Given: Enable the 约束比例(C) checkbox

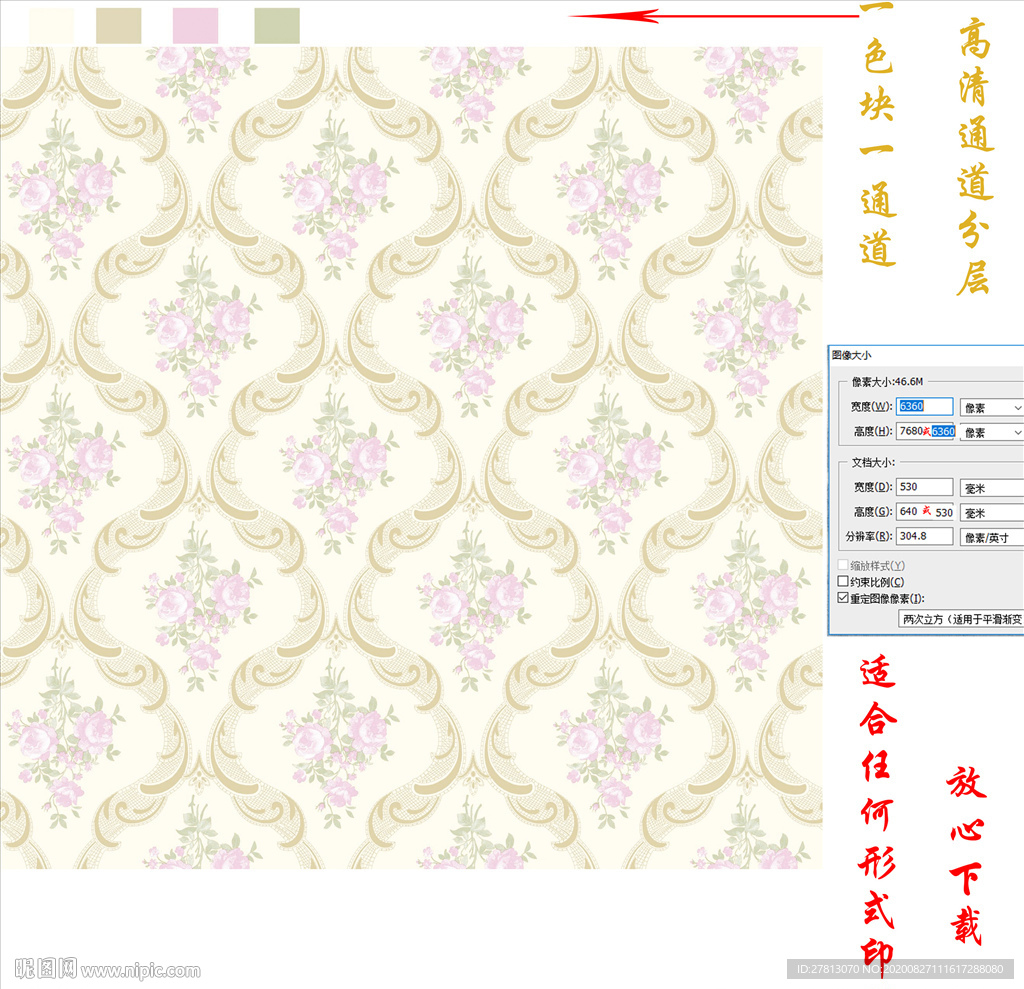Looking at the screenshot, I should (x=843, y=581).
